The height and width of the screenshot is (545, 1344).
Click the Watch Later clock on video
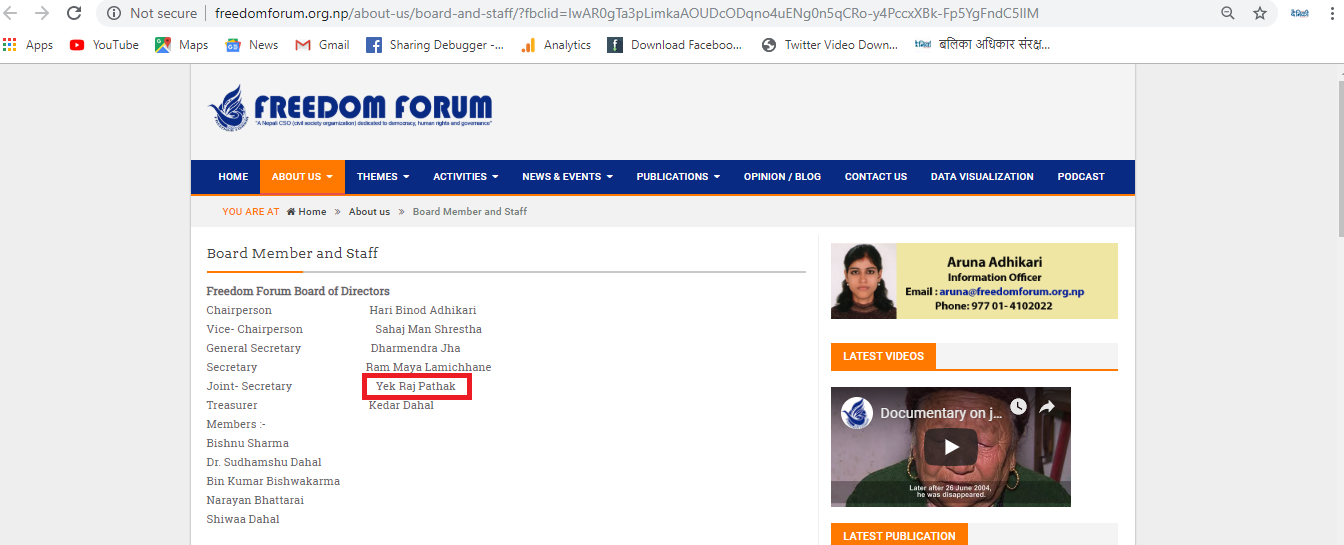1018,407
